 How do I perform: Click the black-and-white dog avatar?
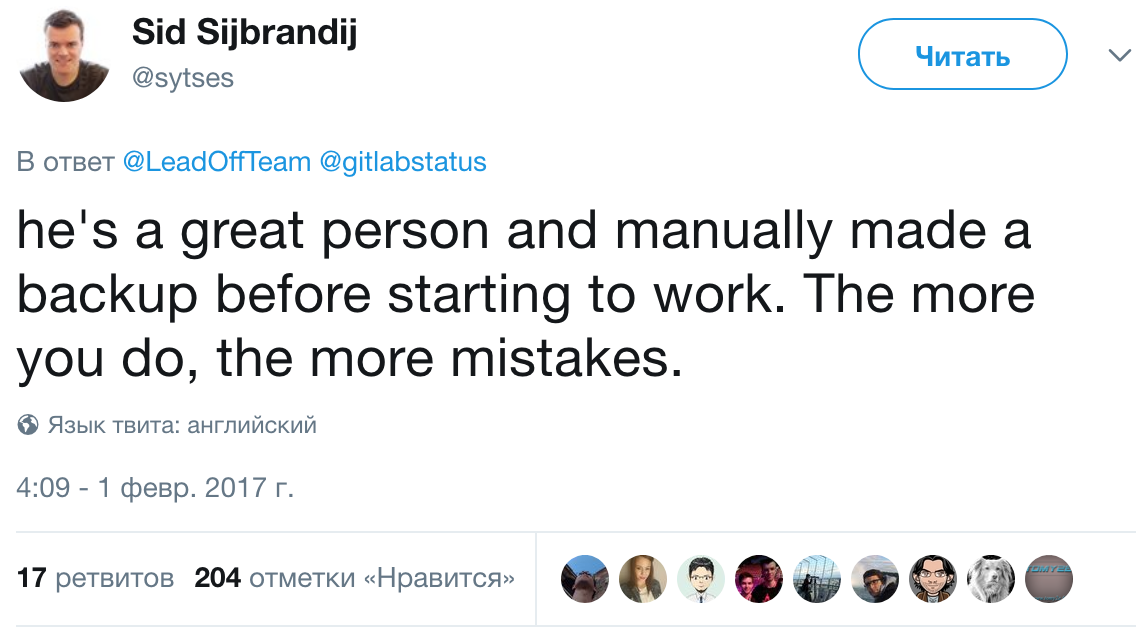(991, 579)
